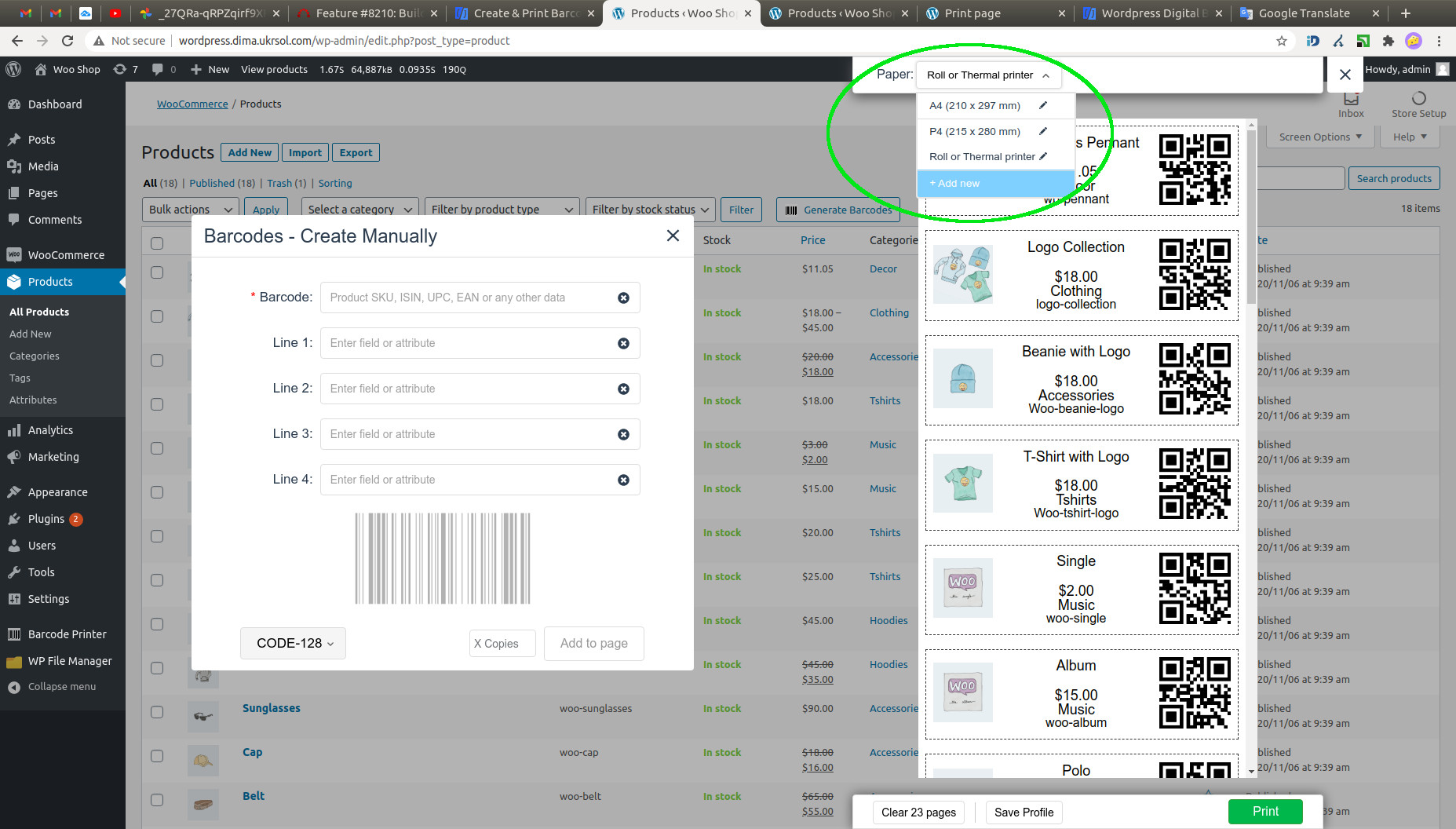Viewport: 1456px width, 829px height.
Task: Open a new browser tab
Action: point(1406,13)
